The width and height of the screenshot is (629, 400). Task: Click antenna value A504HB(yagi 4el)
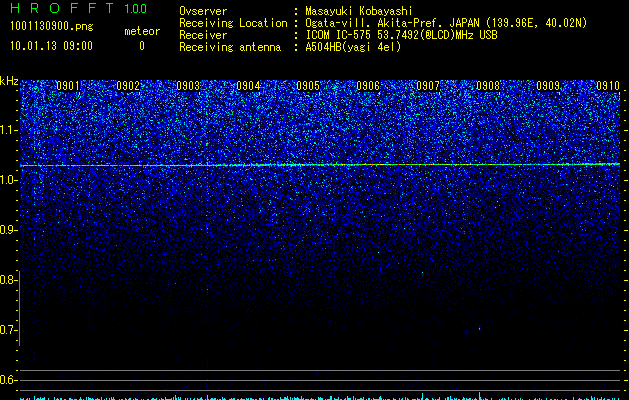(x=353, y=47)
